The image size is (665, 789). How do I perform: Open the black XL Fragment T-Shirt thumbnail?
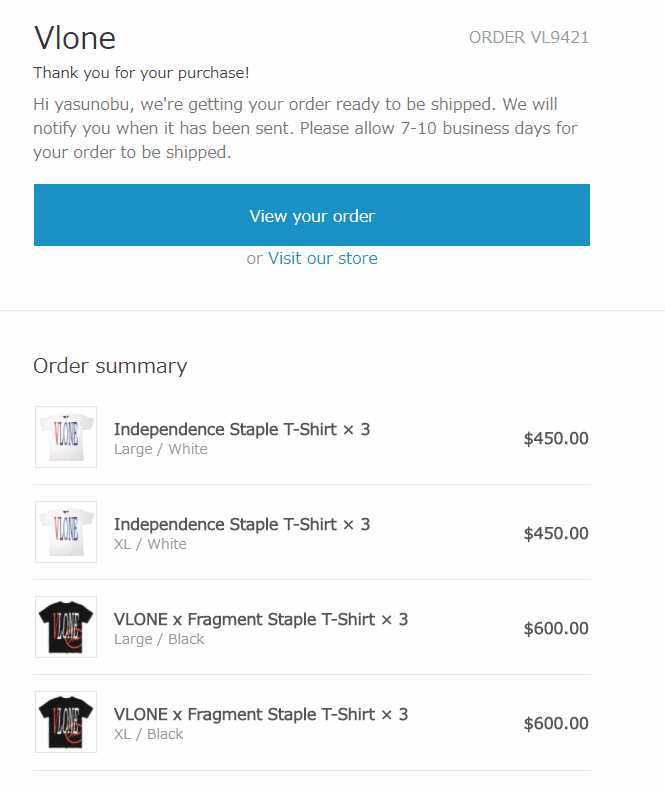click(x=66, y=722)
